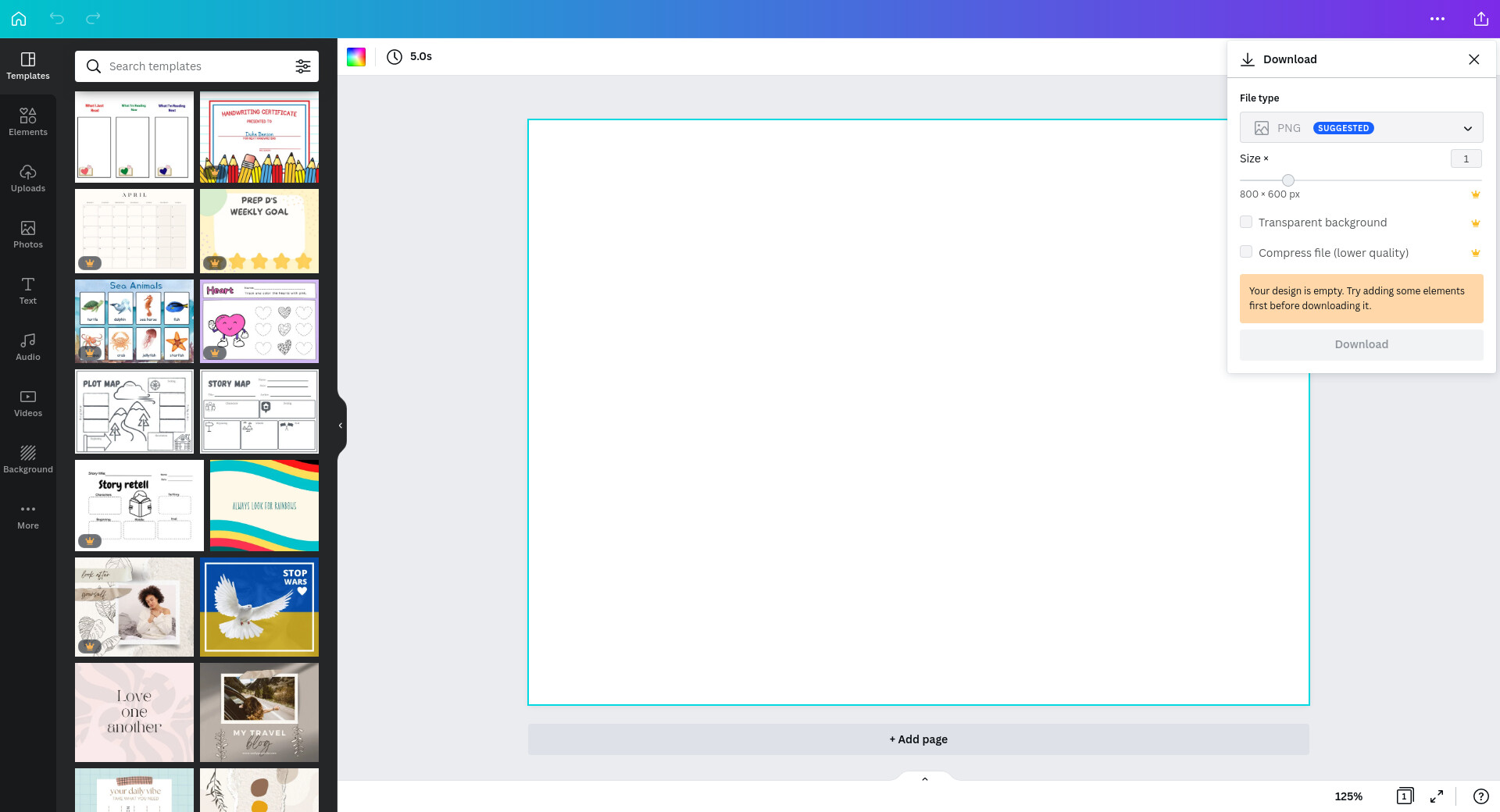Select the Story Map template
Viewport: 1500px width, 812px height.
259,412
